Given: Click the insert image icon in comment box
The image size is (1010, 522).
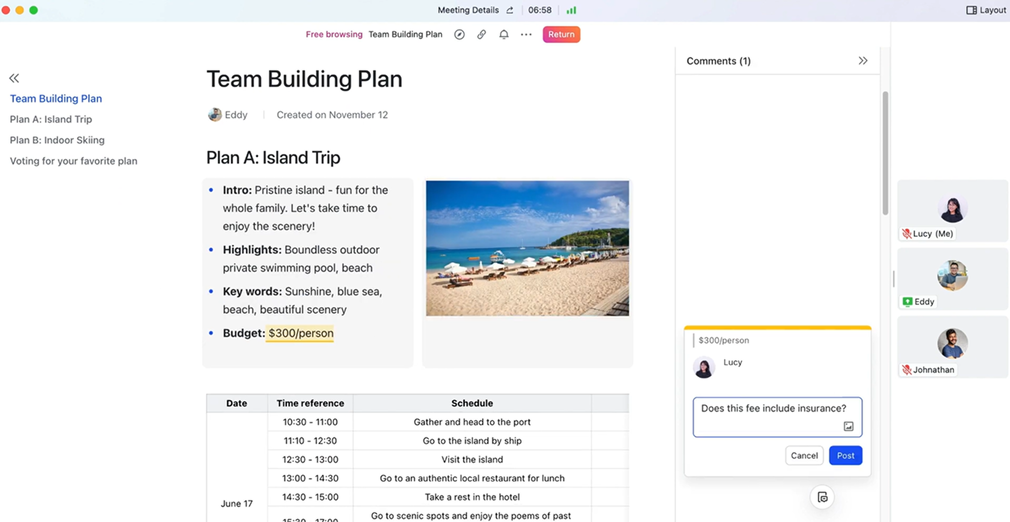Looking at the screenshot, I should (848, 426).
